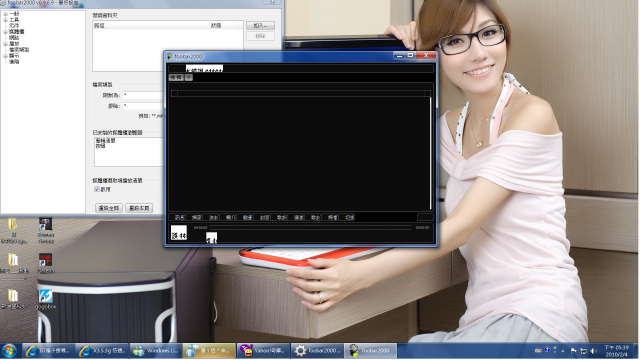Open the Action Center flag tray icon
640x360 pixels.
(x=574, y=351)
